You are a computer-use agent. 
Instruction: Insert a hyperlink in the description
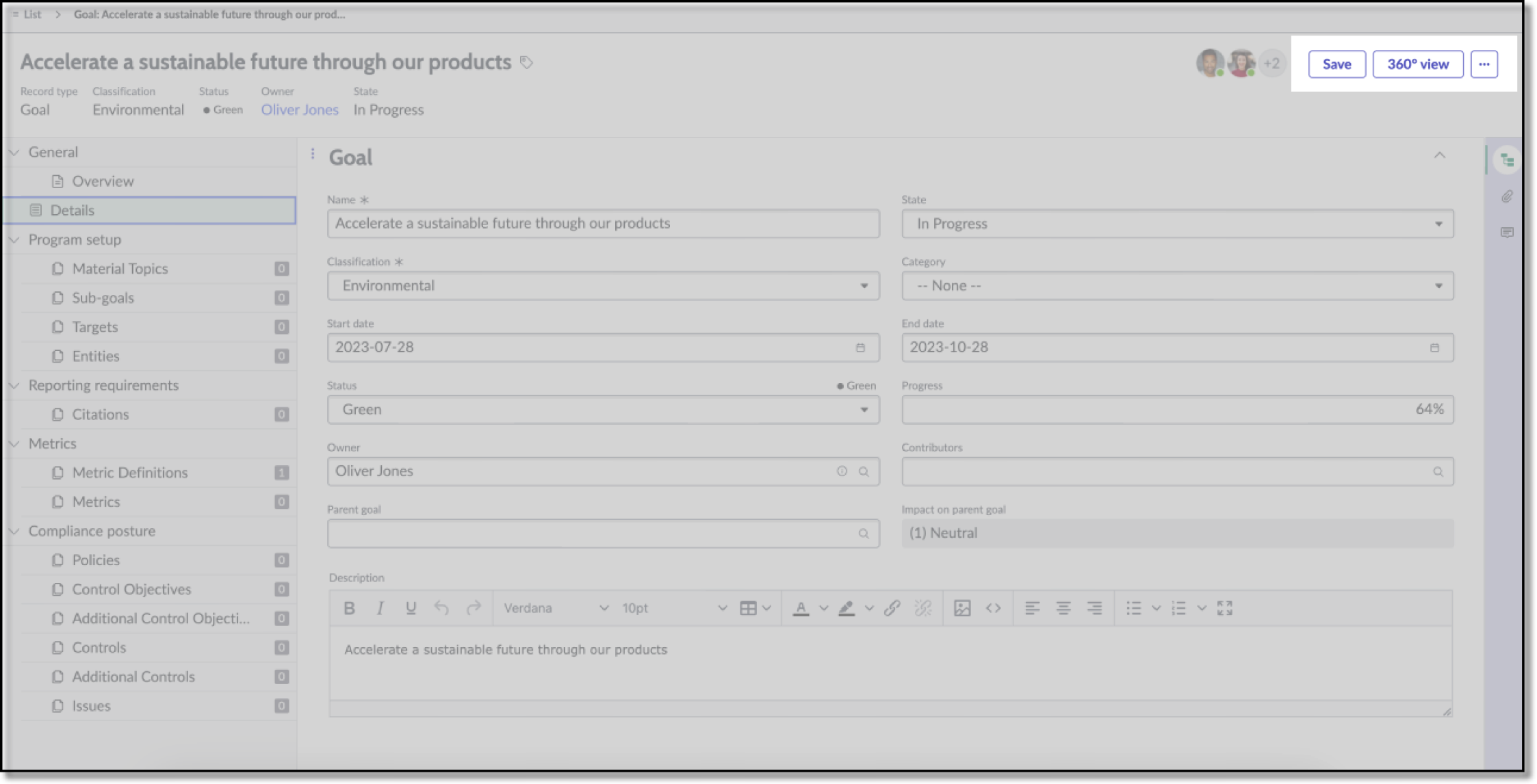coord(892,607)
